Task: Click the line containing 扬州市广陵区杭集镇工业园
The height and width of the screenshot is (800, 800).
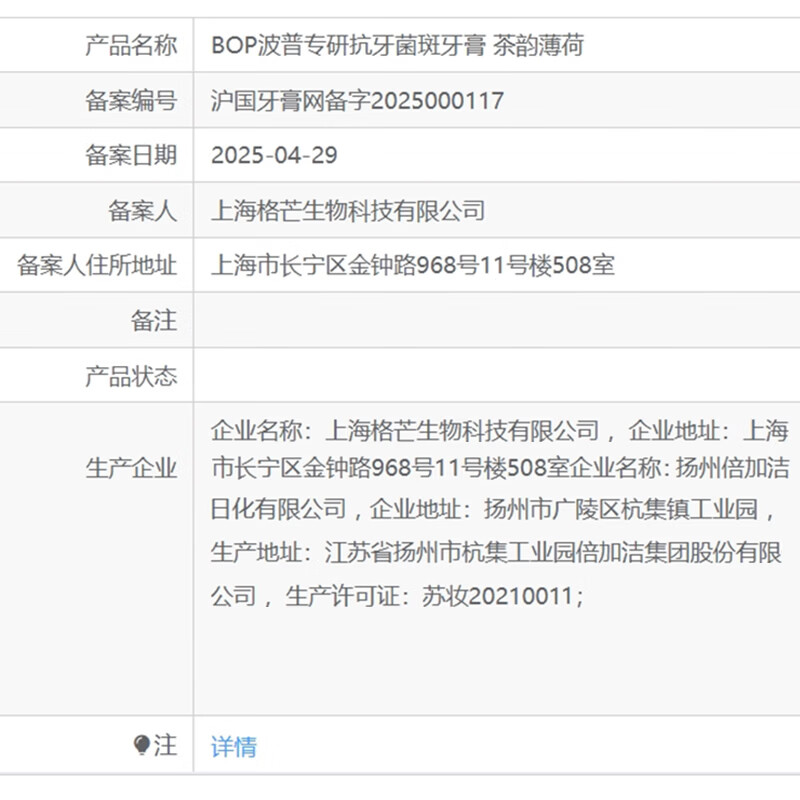Action: pos(492,509)
